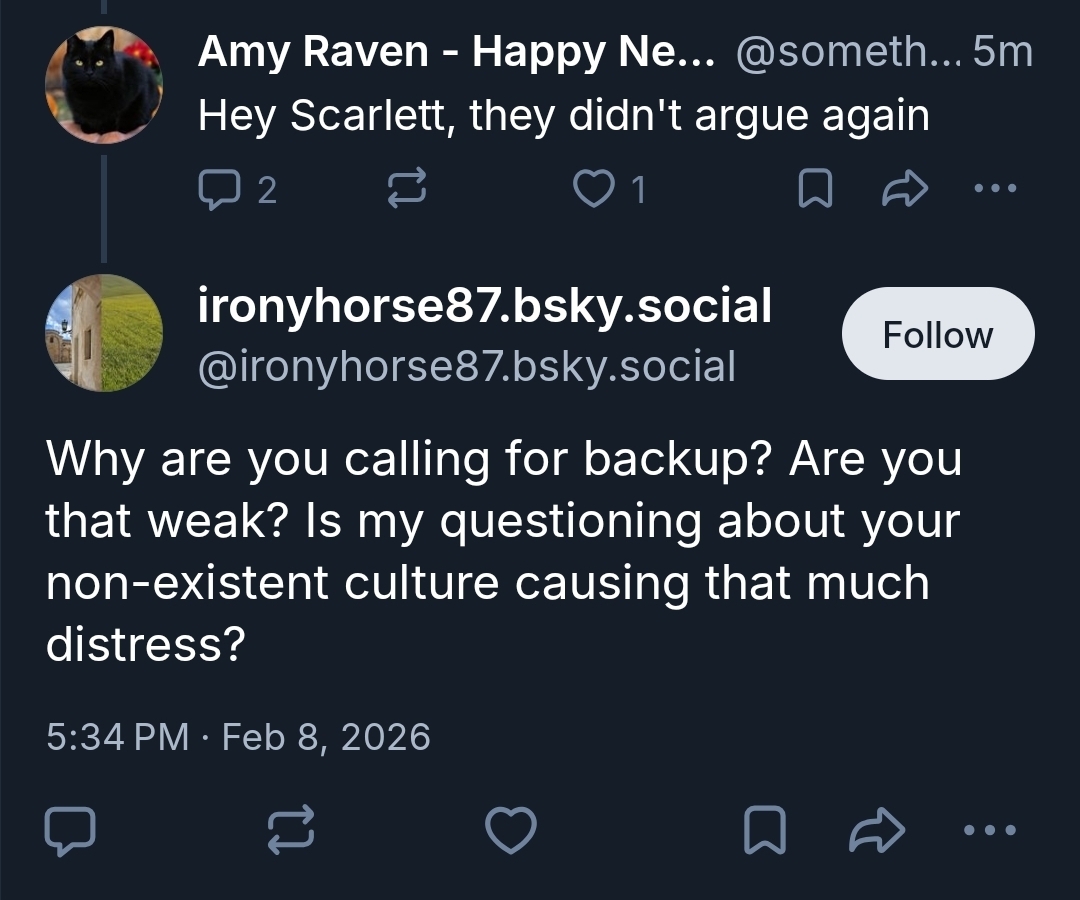Reply to ironyhorse87's post
The image size is (1080, 900).
(x=71, y=831)
